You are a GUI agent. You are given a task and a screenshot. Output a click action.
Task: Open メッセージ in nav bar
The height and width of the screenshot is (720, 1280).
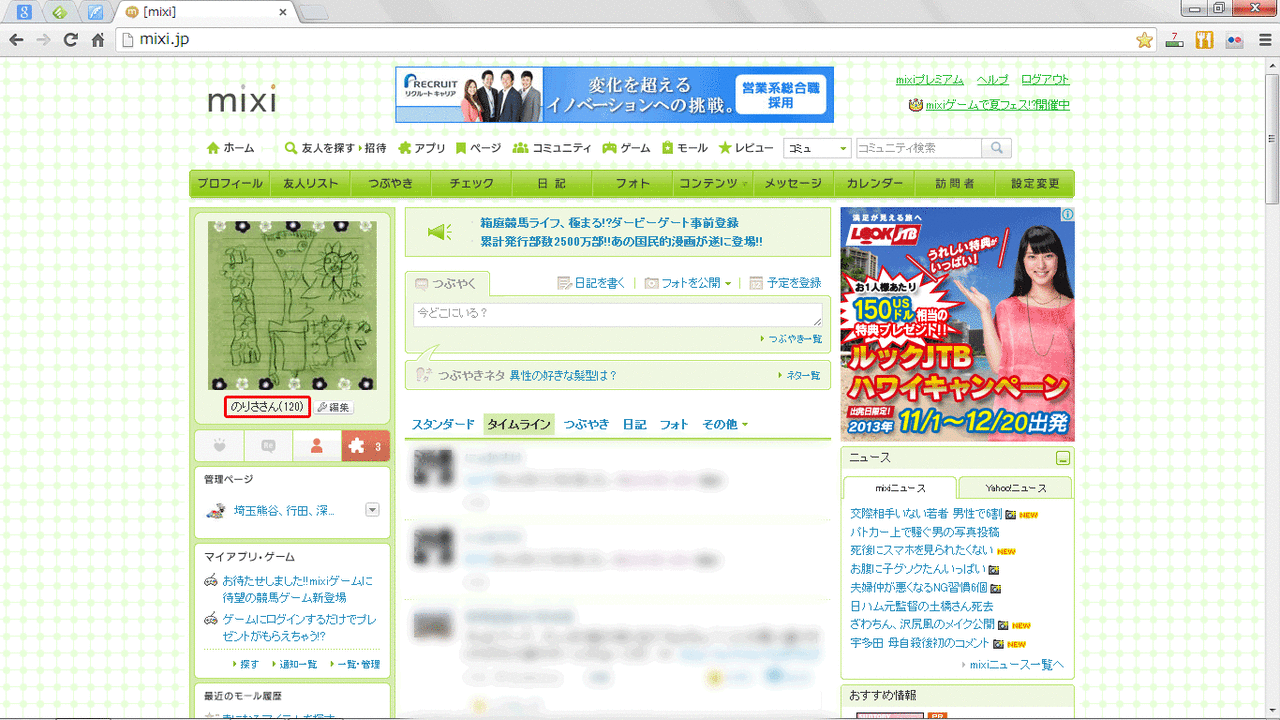(x=793, y=184)
